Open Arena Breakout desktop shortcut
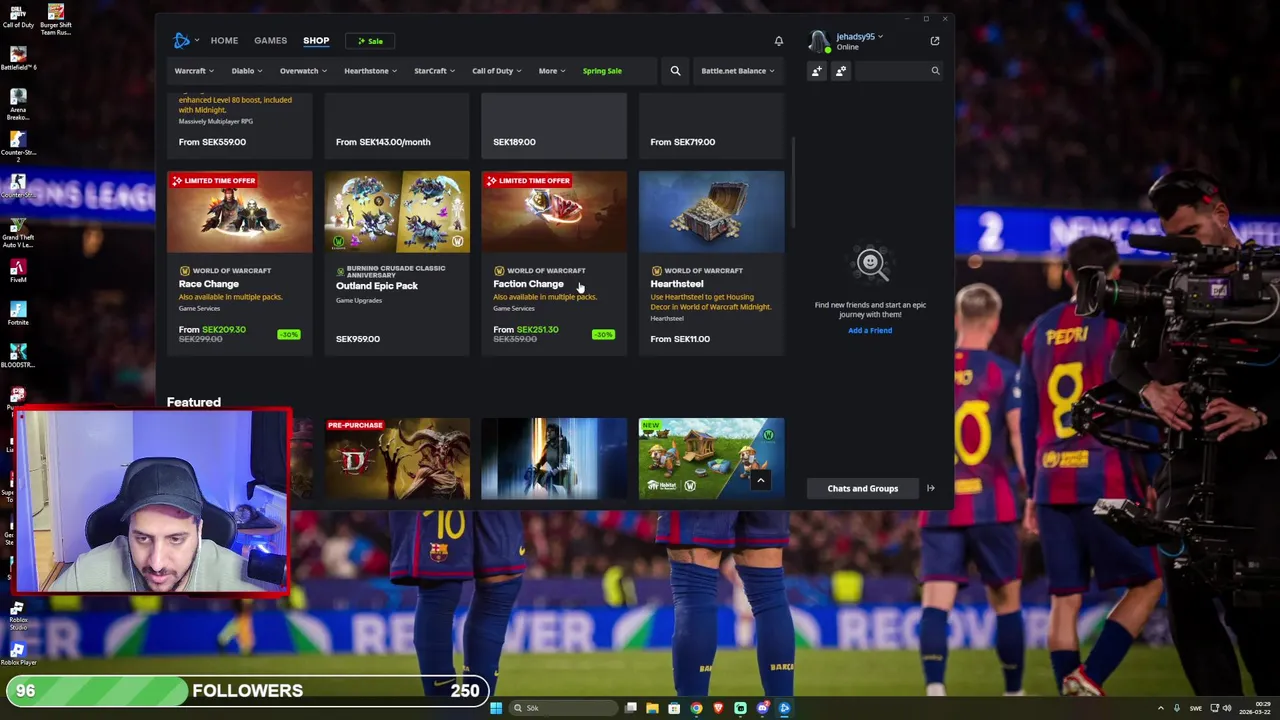This screenshot has height=720, width=1280. (18, 103)
